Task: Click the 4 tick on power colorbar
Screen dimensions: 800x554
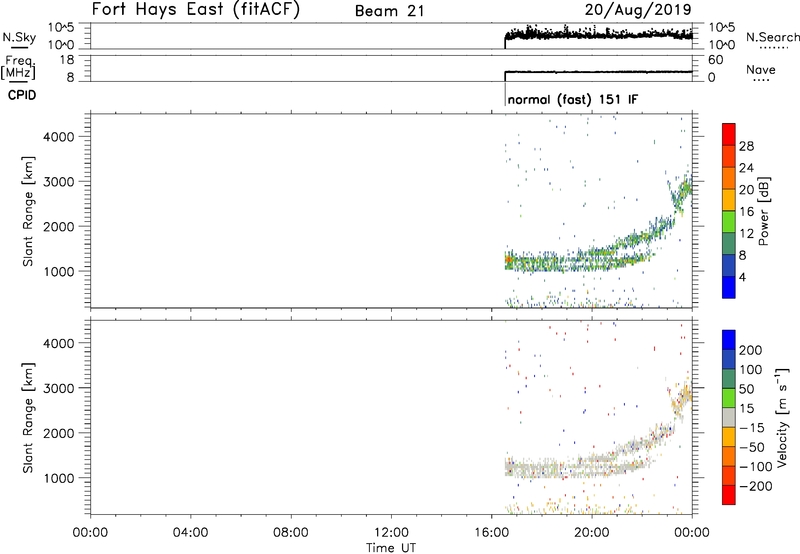Action: pyautogui.click(x=743, y=277)
